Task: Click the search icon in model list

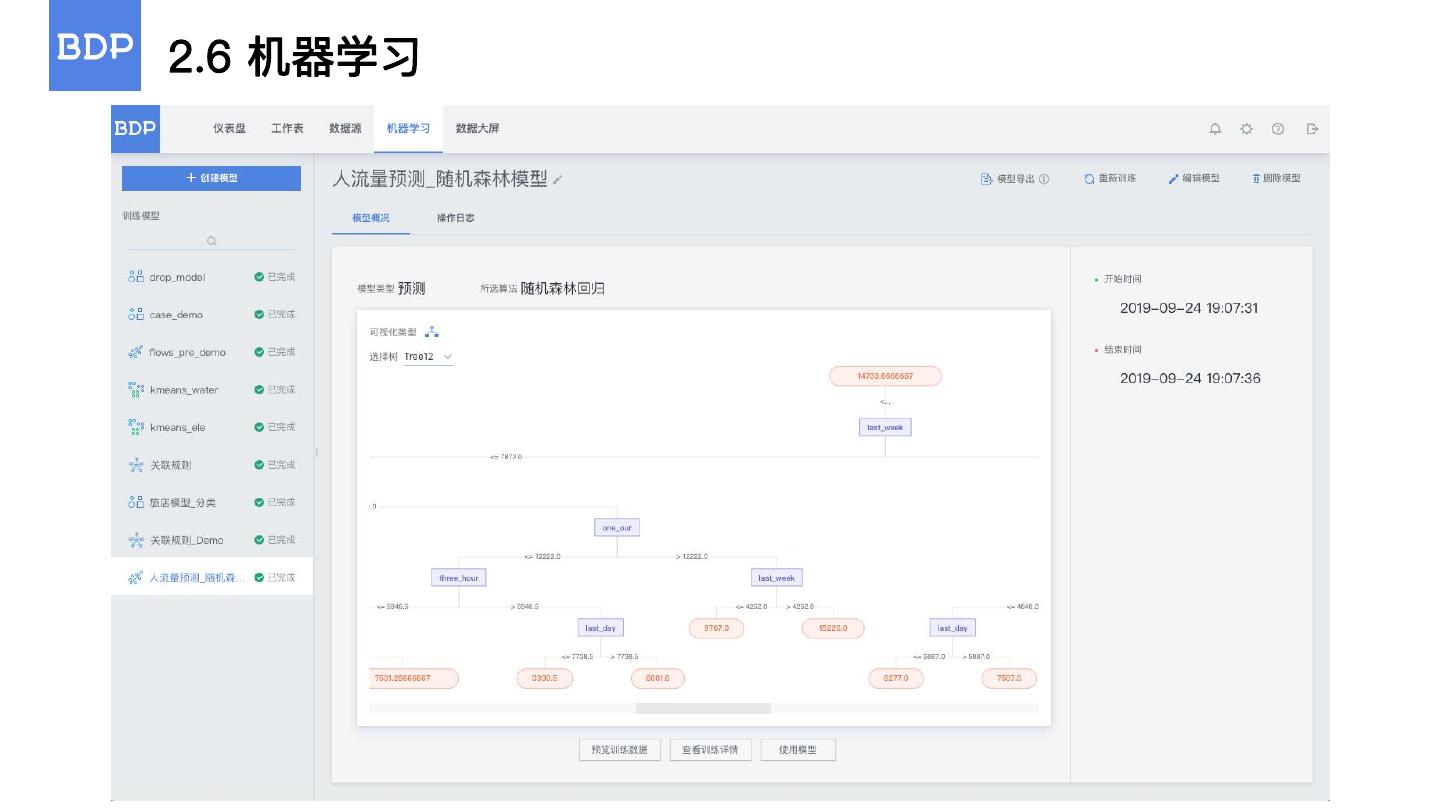Action: 211,241
